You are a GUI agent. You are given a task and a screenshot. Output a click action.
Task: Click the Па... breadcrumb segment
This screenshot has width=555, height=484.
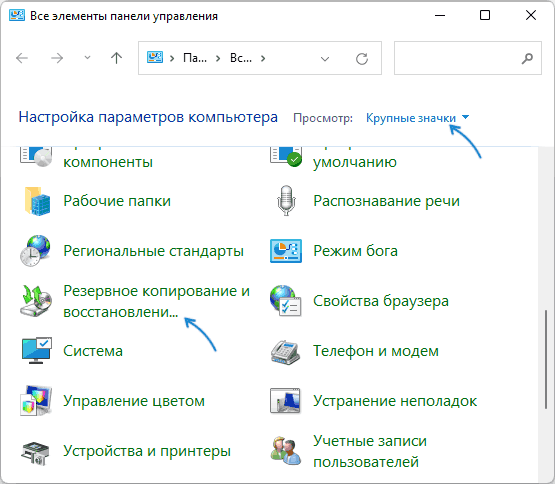195,58
